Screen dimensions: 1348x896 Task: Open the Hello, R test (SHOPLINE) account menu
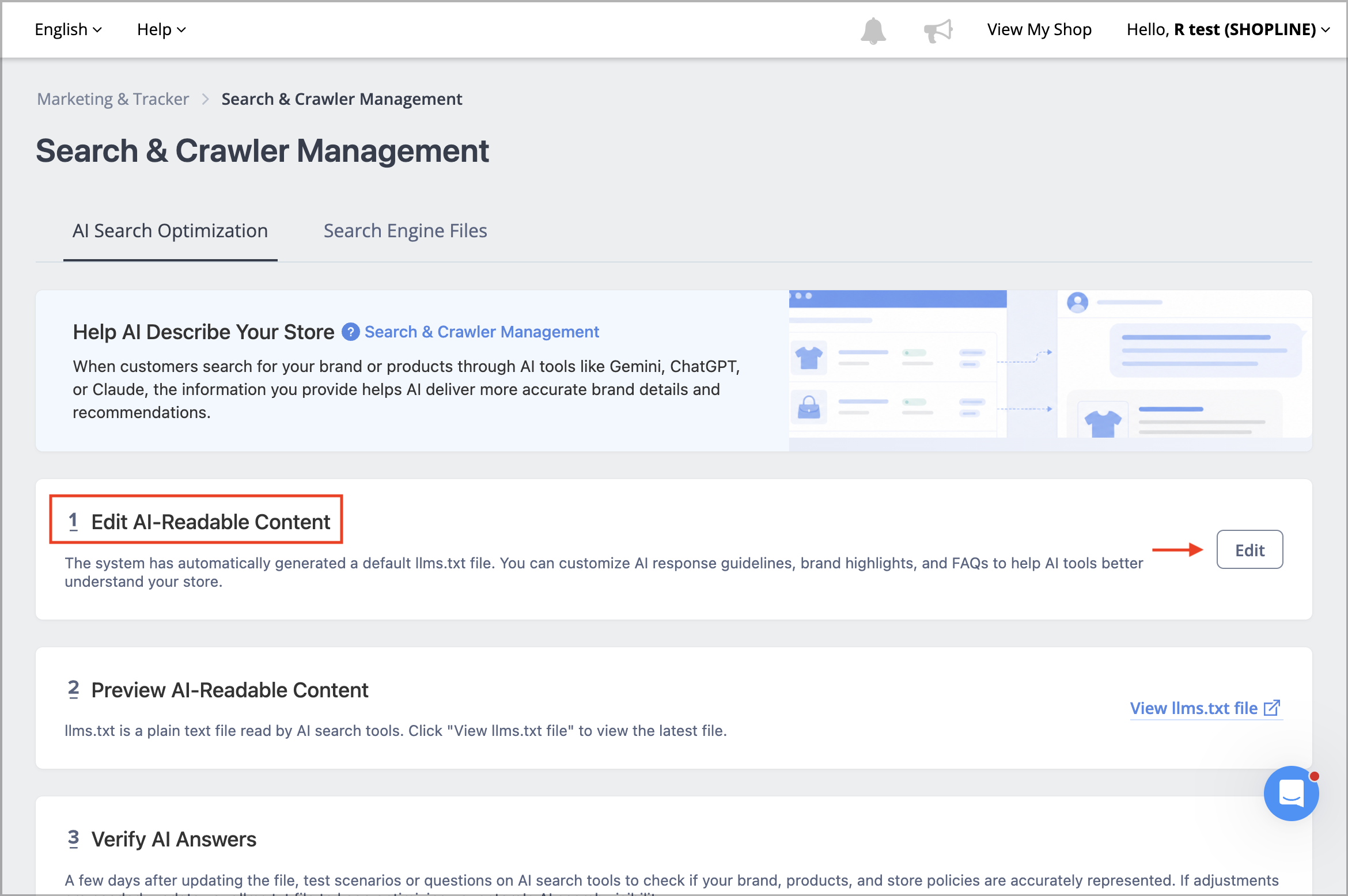tap(1228, 29)
